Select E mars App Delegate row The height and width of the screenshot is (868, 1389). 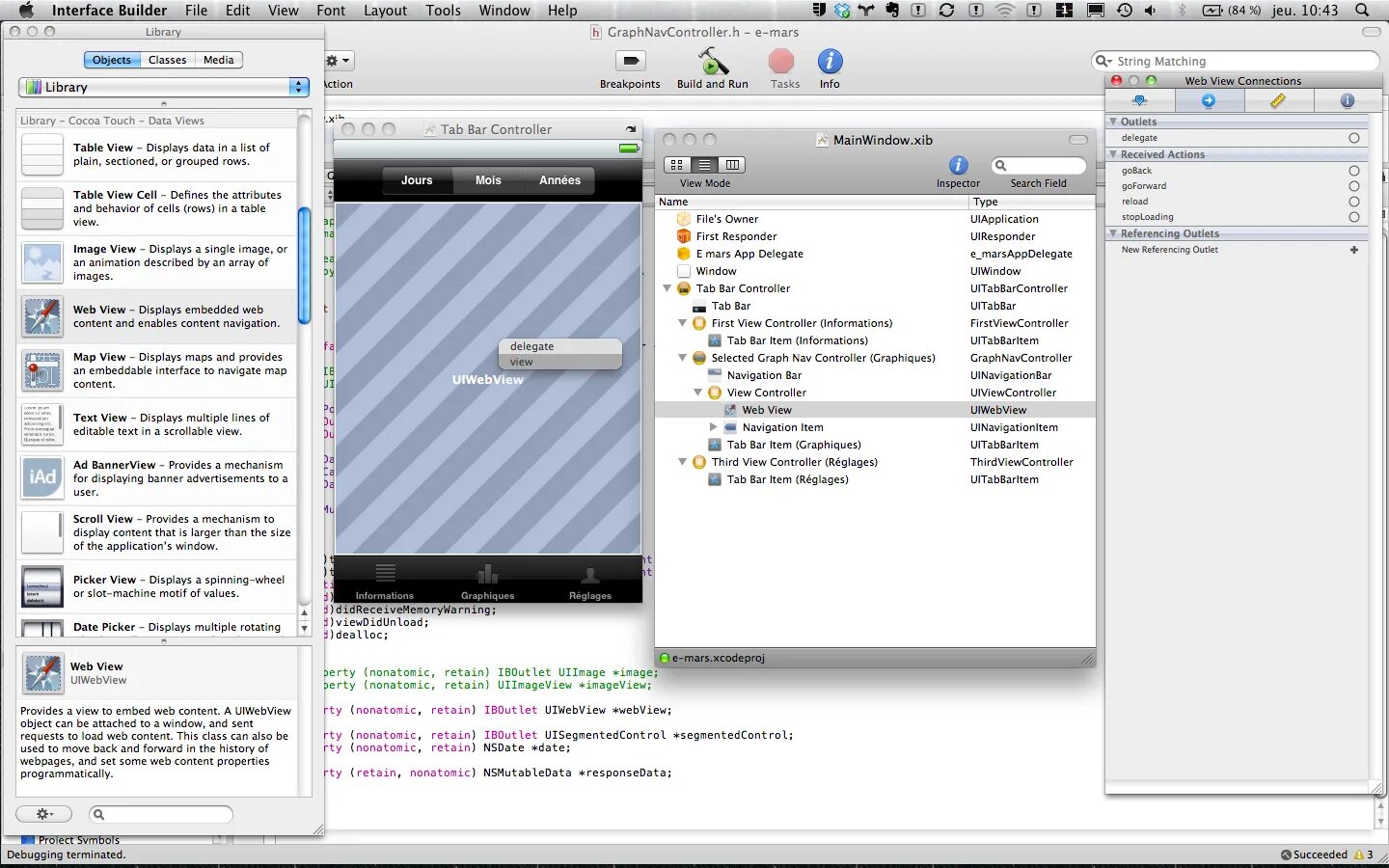click(x=875, y=254)
